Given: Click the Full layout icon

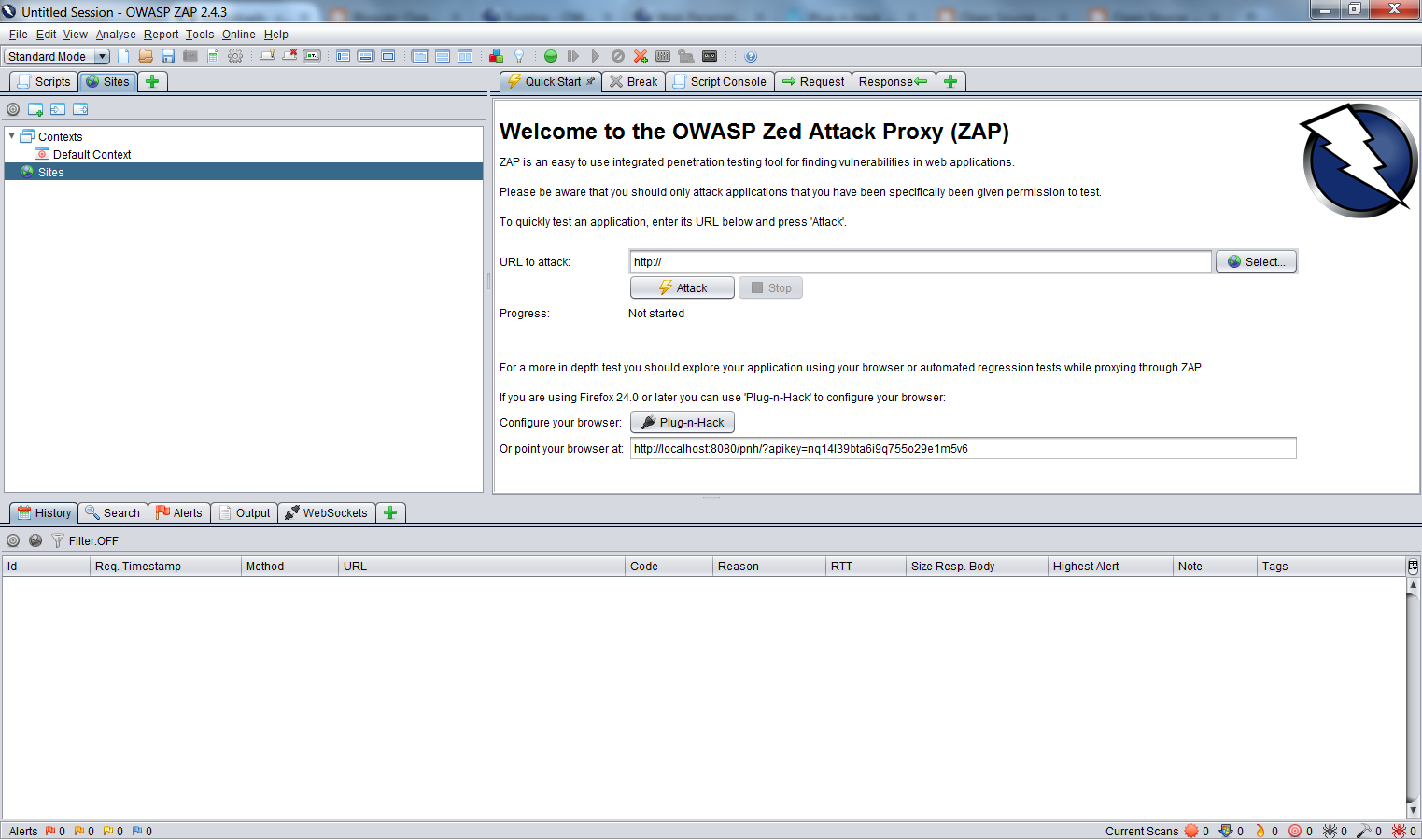Looking at the screenshot, I should pos(388,56).
